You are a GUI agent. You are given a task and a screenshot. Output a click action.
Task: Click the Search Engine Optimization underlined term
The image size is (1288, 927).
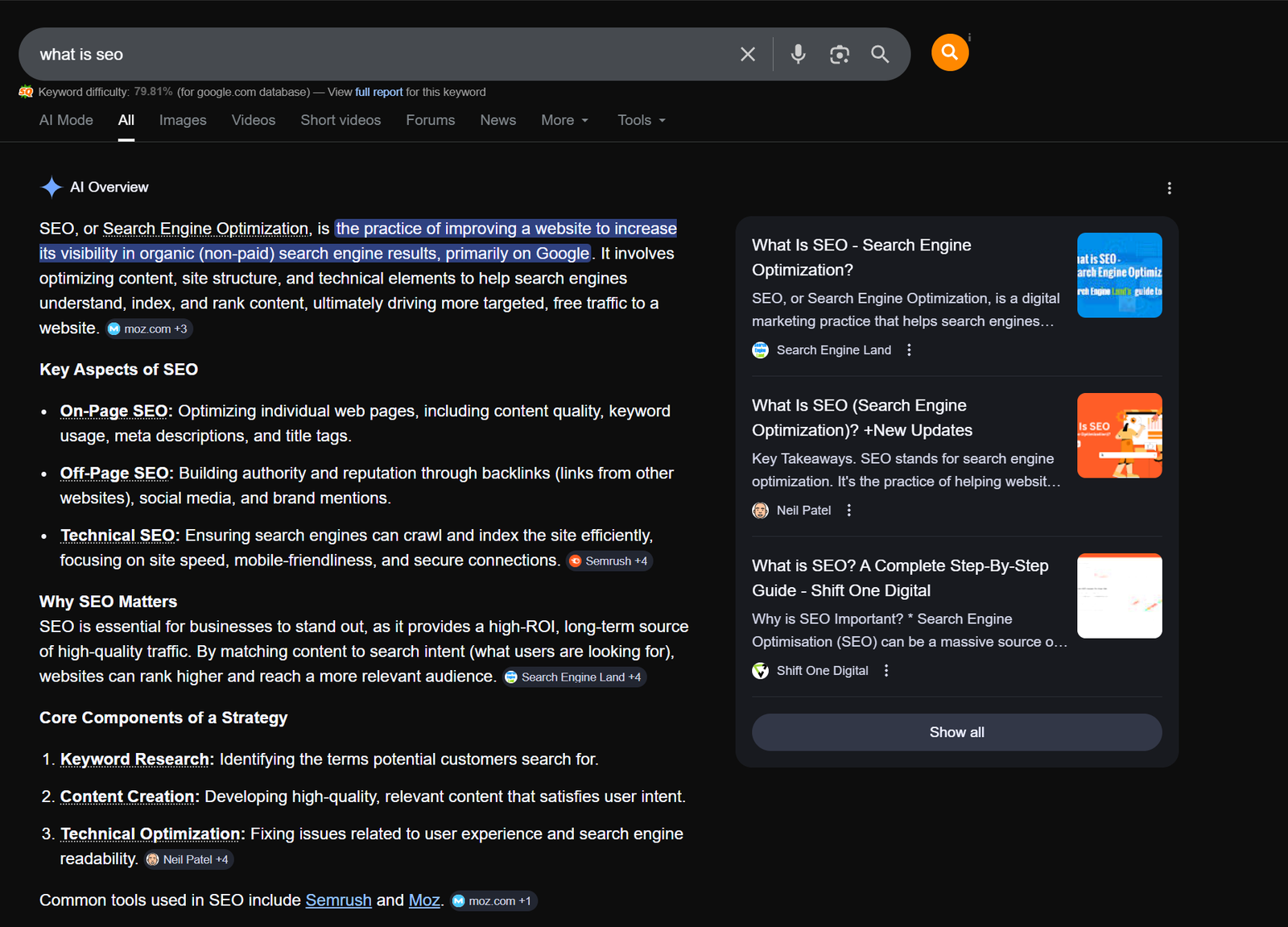[205, 229]
